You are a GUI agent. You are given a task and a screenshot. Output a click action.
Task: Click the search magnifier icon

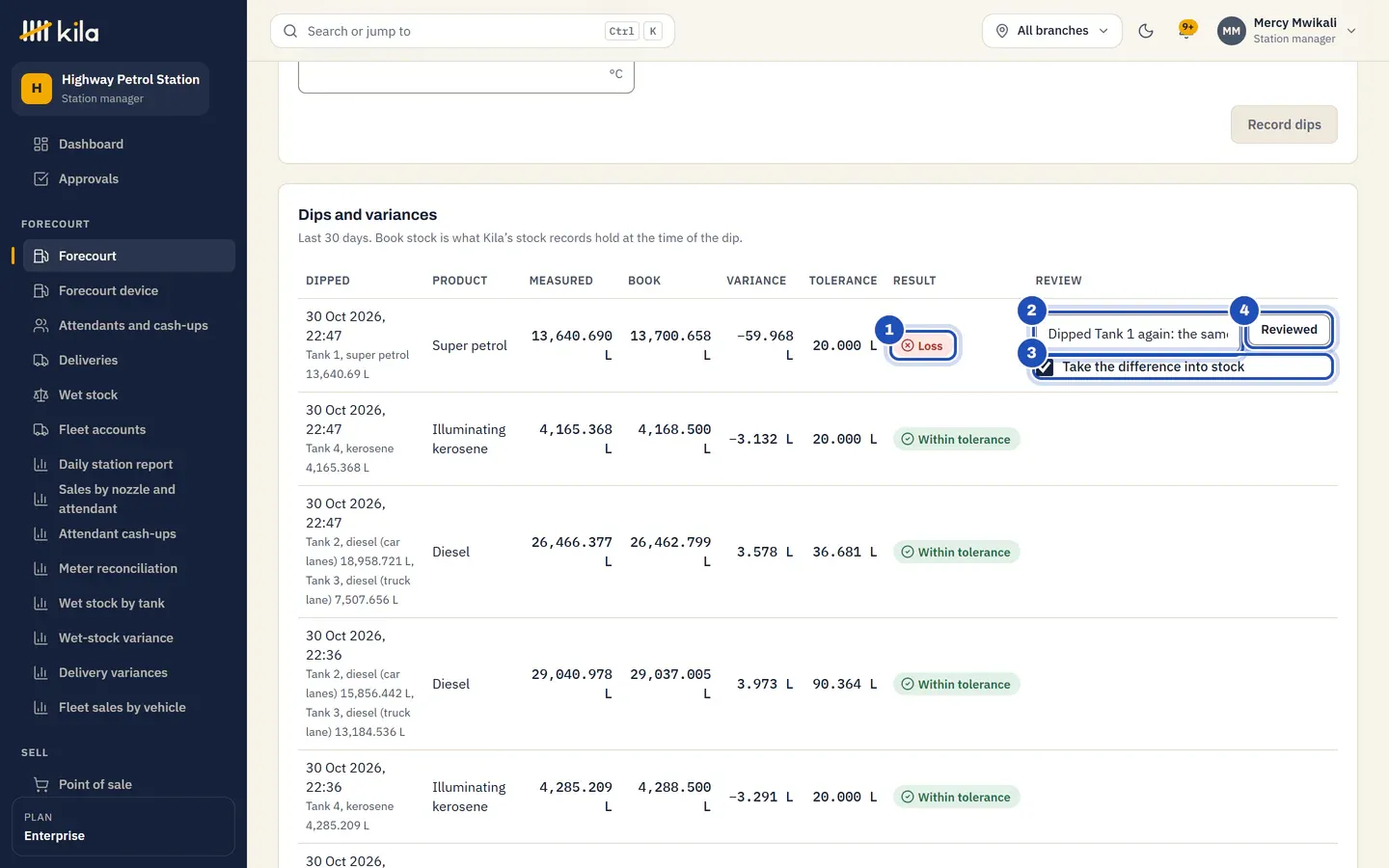click(x=290, y=31)
